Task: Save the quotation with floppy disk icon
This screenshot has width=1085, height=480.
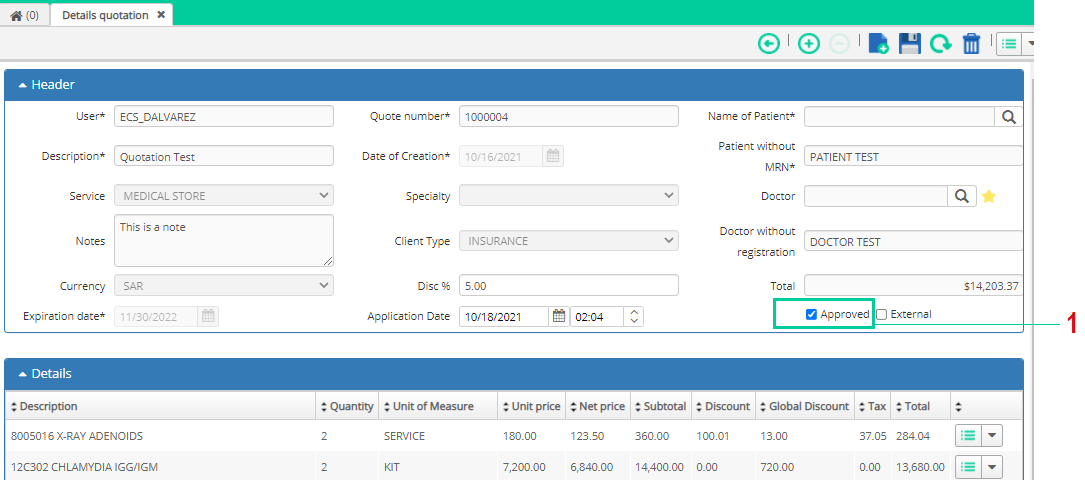Action: [x=909, y=44]
